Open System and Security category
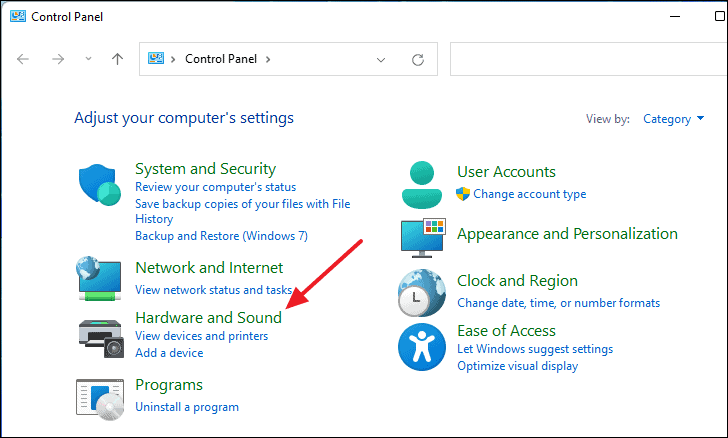728x438 pixels. 205,169
